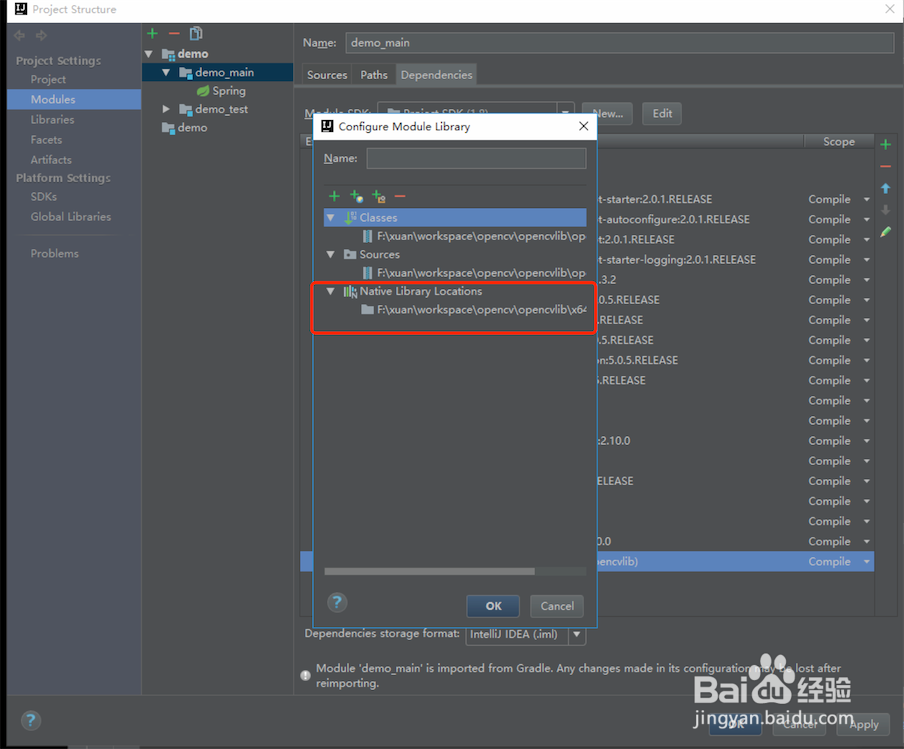Click the green add module icon

152,33
